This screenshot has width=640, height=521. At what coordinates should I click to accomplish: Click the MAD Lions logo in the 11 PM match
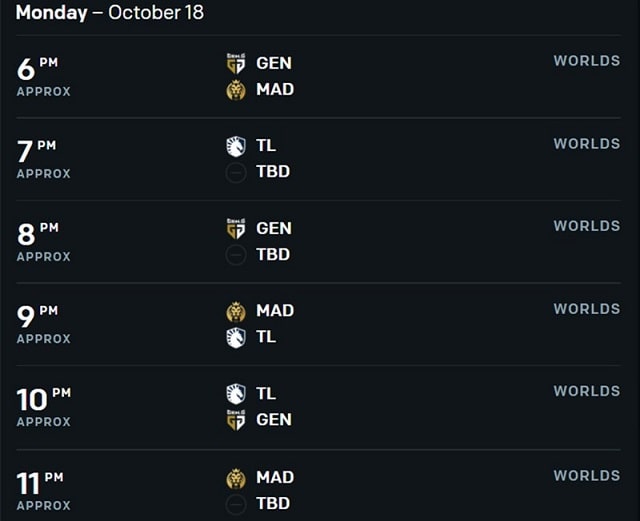click(x=236, y=478)
